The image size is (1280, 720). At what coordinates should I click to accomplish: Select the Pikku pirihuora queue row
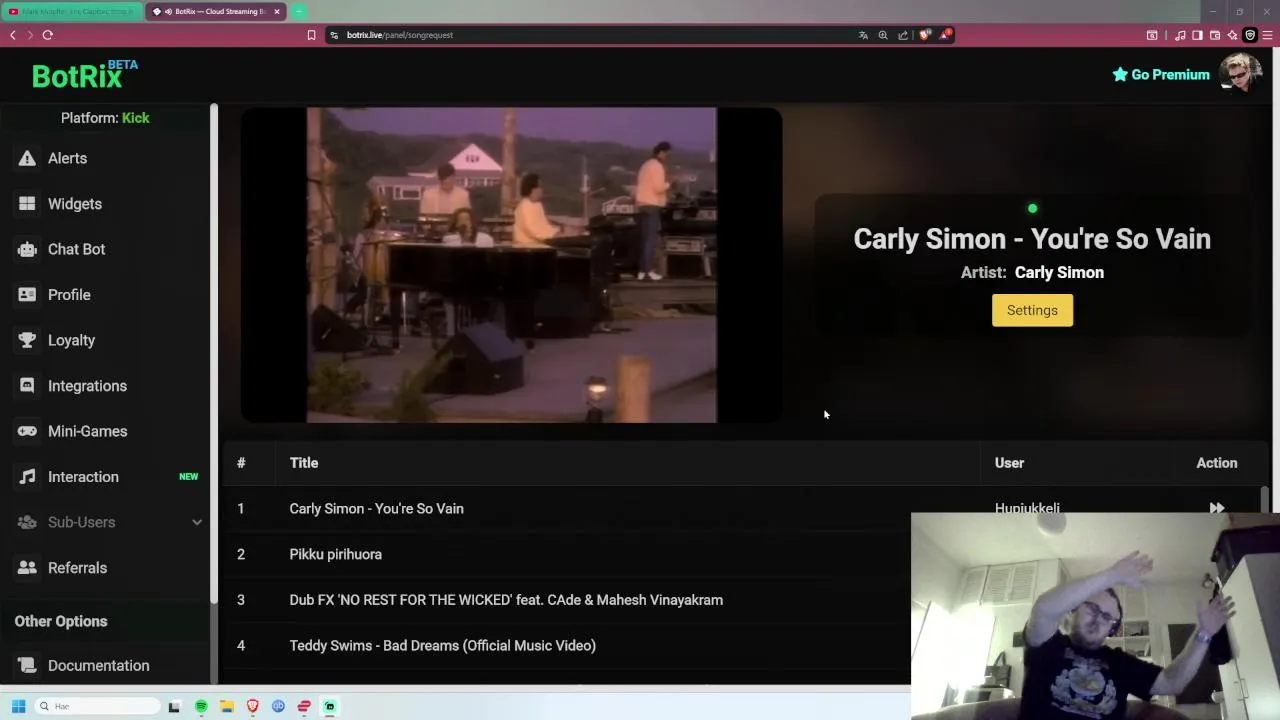pos(567,554)
